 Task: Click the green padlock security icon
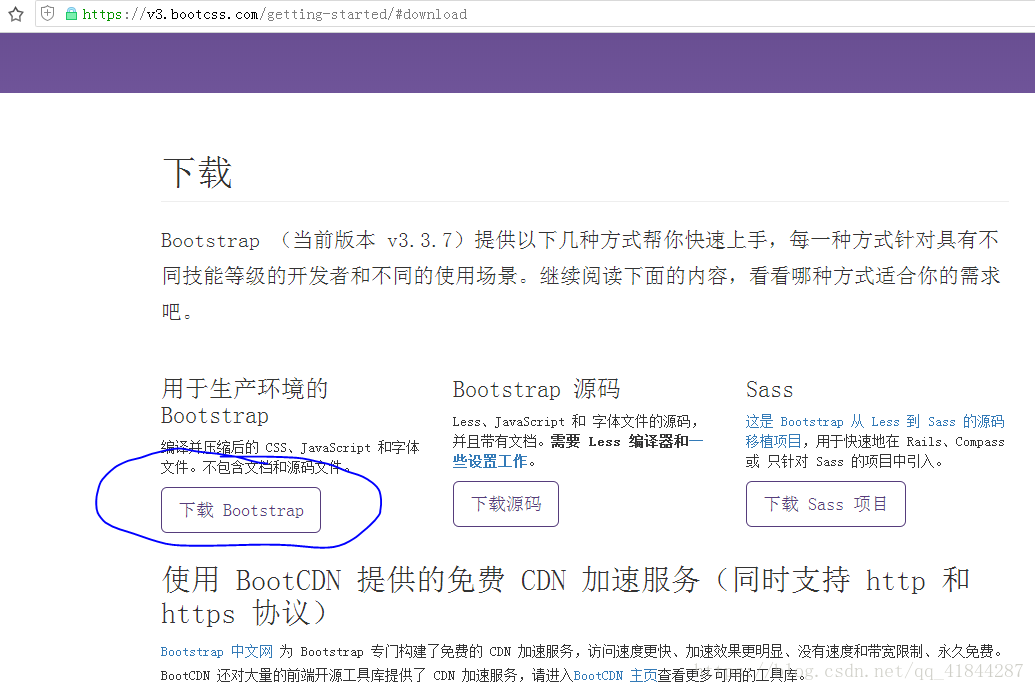(x=71, y=14)
